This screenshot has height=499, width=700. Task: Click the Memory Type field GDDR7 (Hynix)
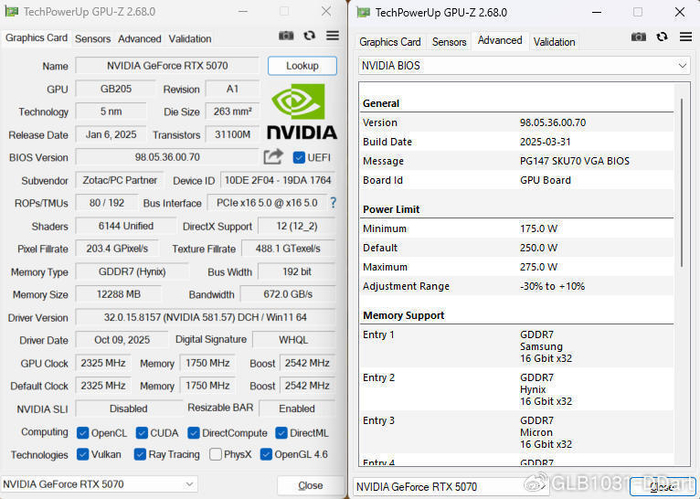132,272
